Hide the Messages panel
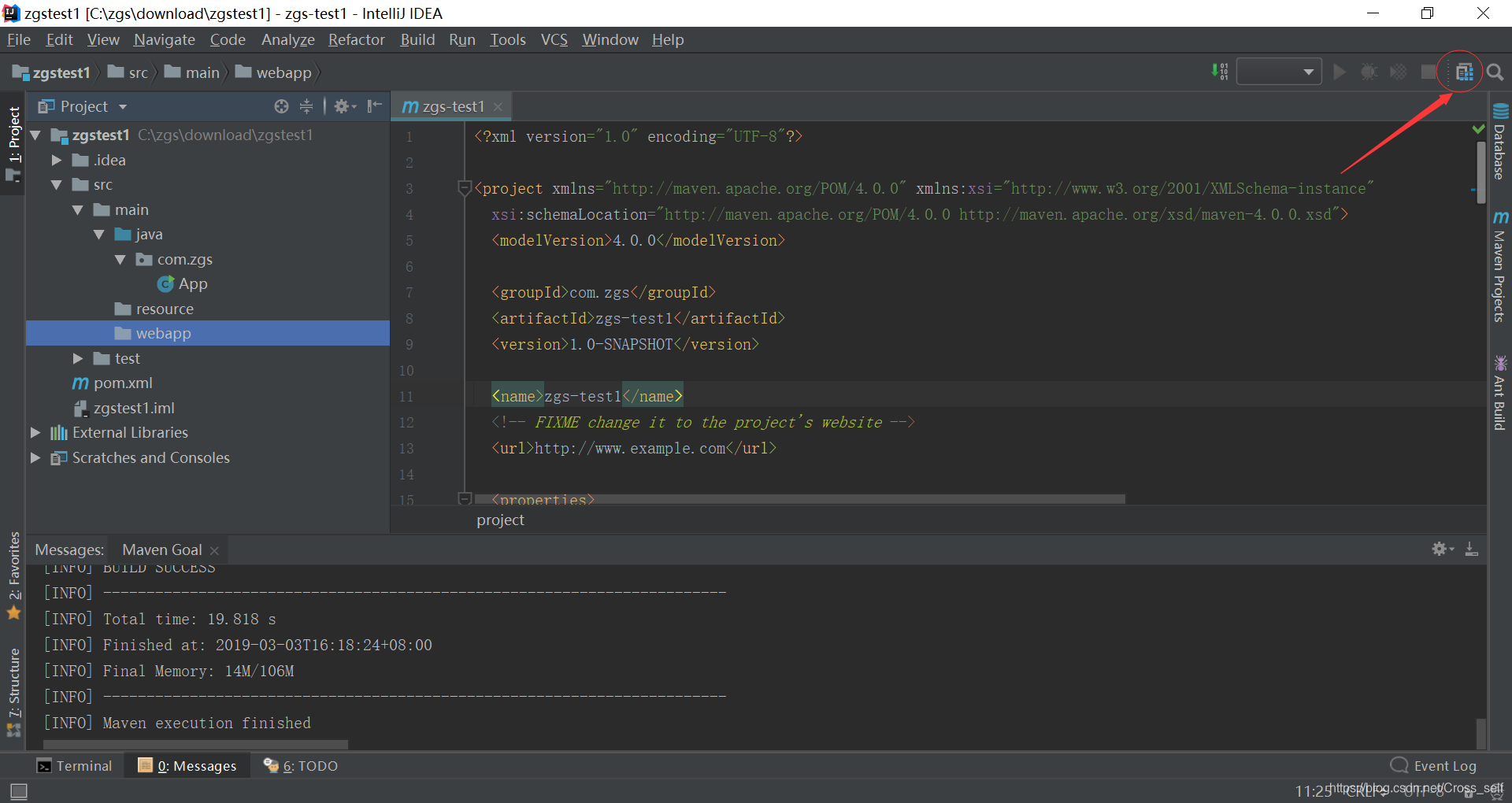 coord(1471,549)
